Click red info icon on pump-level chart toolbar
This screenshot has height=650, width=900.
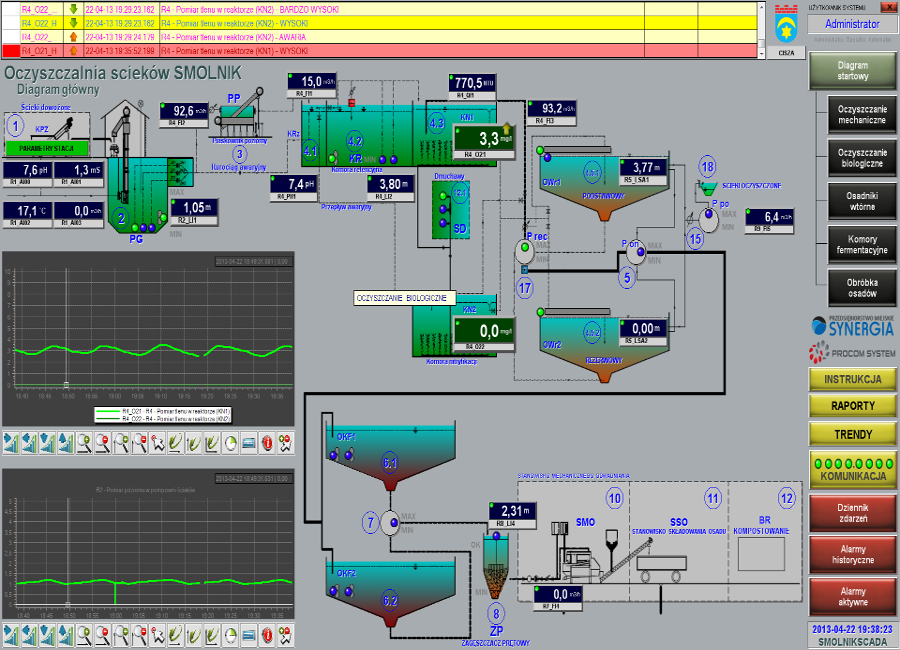point(267,634)
